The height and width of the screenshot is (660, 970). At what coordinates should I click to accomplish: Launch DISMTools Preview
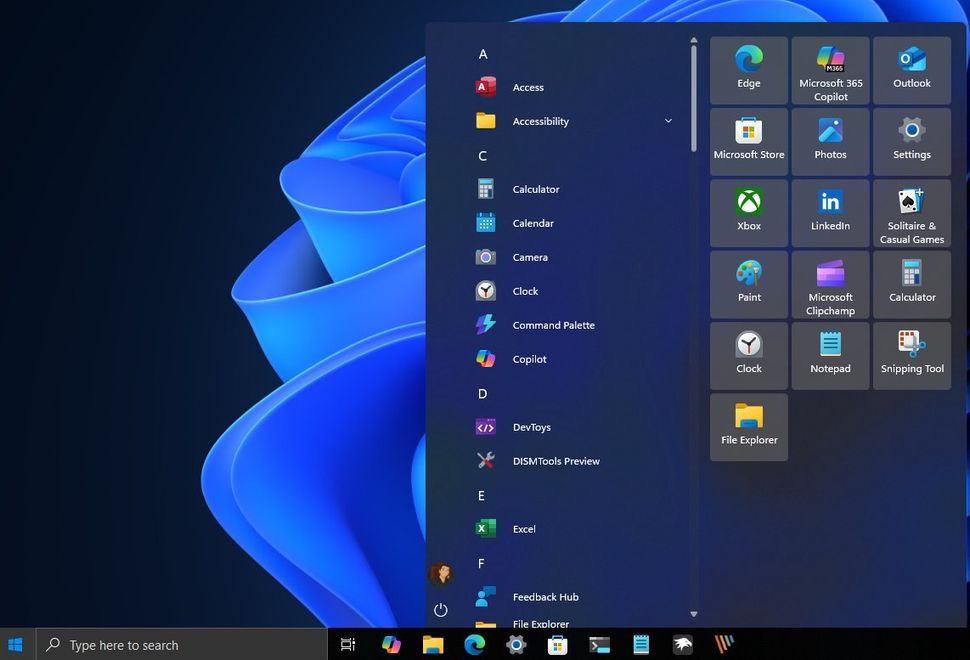tap(556, 461)
